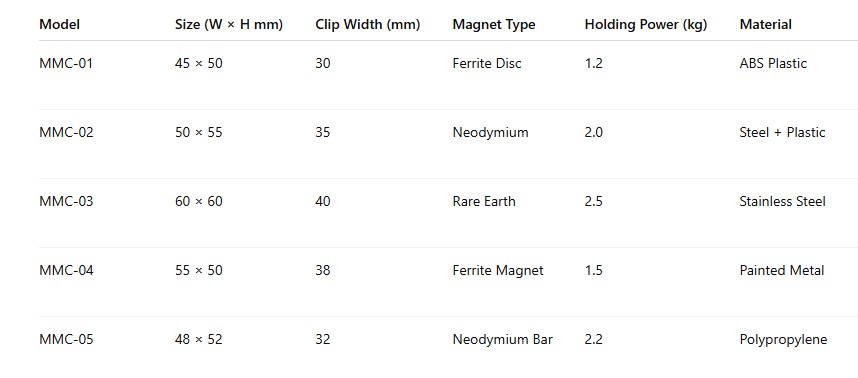Click the Neodymium Bar cell
This screenshot has width=858, height=378.
(502, 339)
